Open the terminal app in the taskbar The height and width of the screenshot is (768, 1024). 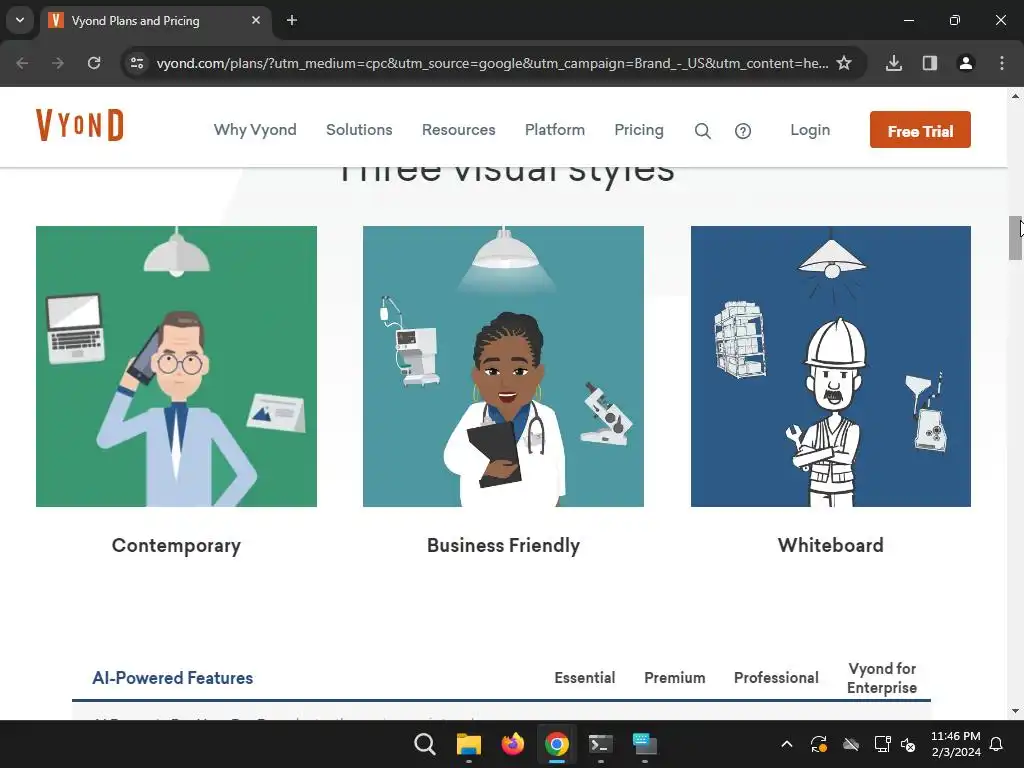point(601,744)
